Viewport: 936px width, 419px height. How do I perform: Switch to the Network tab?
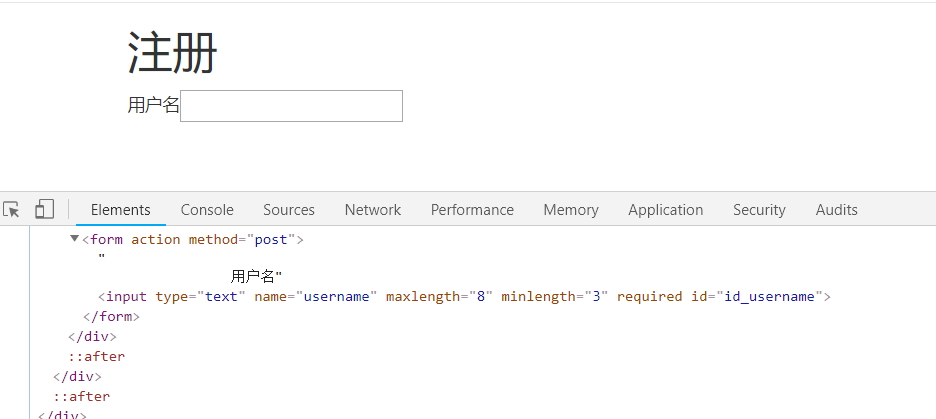tap(373, 210)
